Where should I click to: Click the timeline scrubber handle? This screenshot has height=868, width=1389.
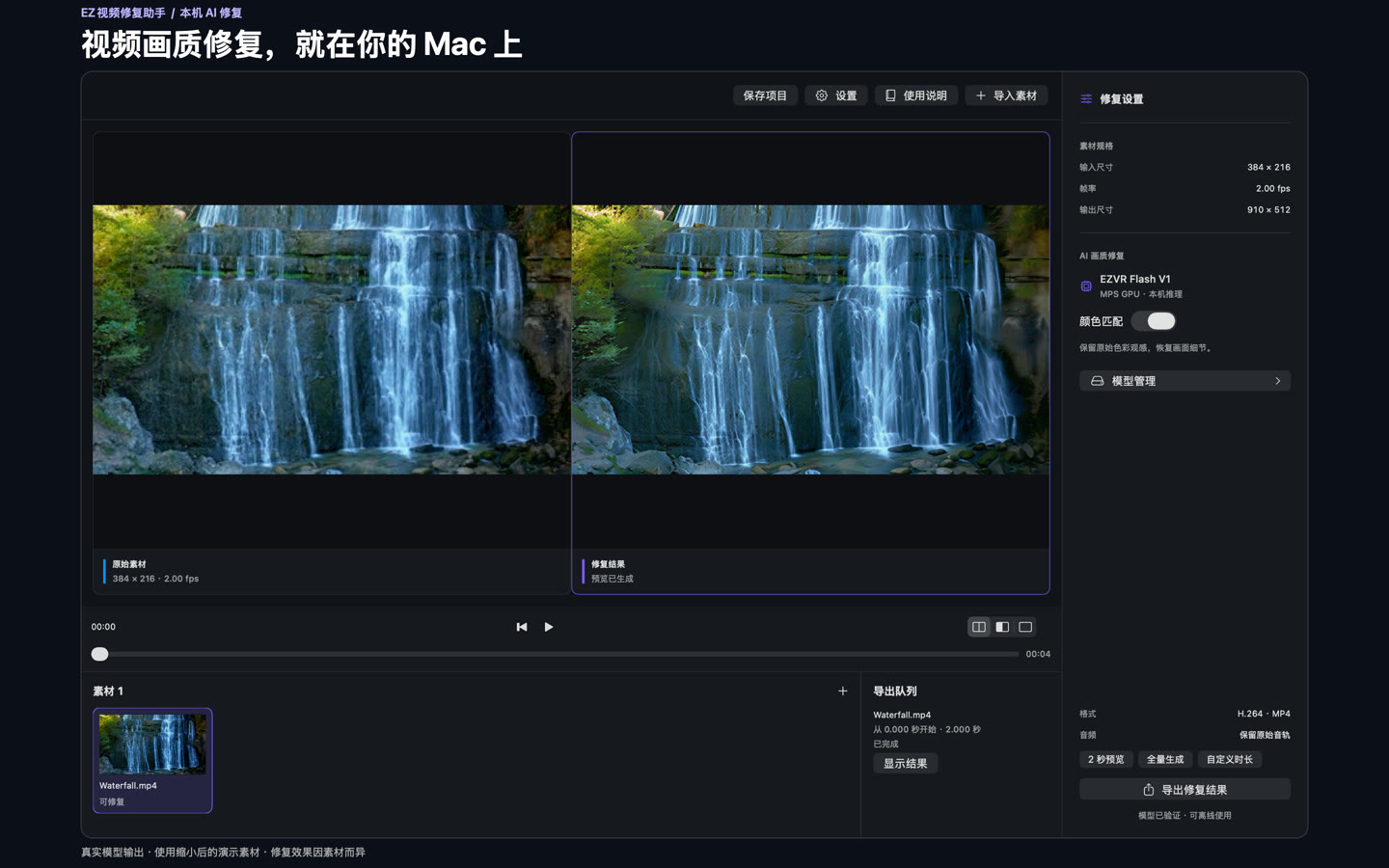(x=99, y=654)
